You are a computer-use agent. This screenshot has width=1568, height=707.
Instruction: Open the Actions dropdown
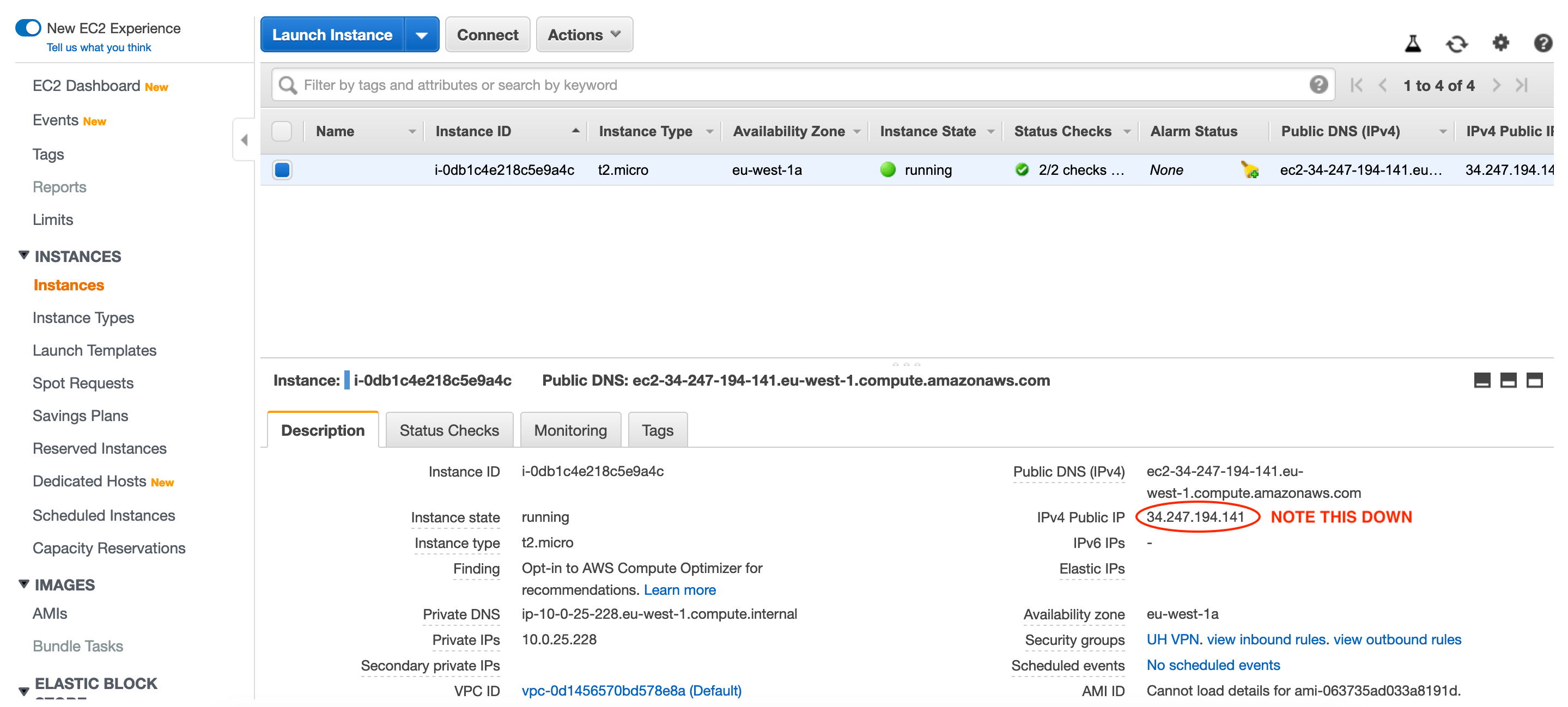(584, 34)
